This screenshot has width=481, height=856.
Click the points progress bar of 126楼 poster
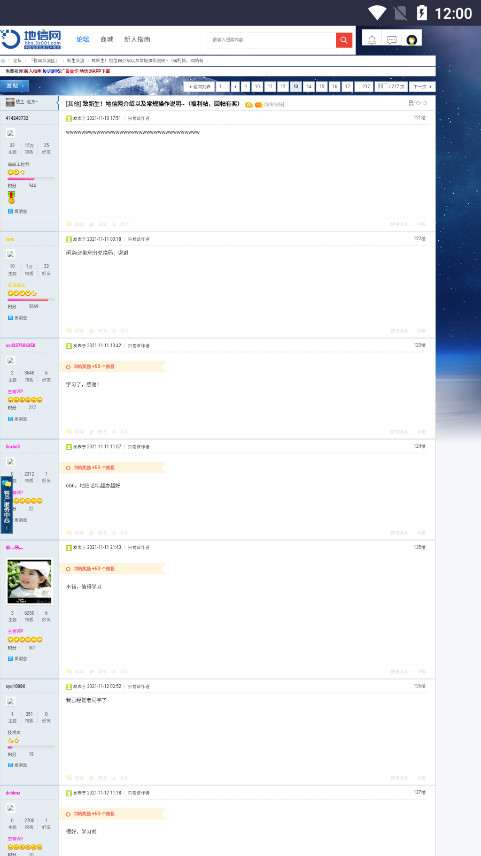[x=31, y=747]
